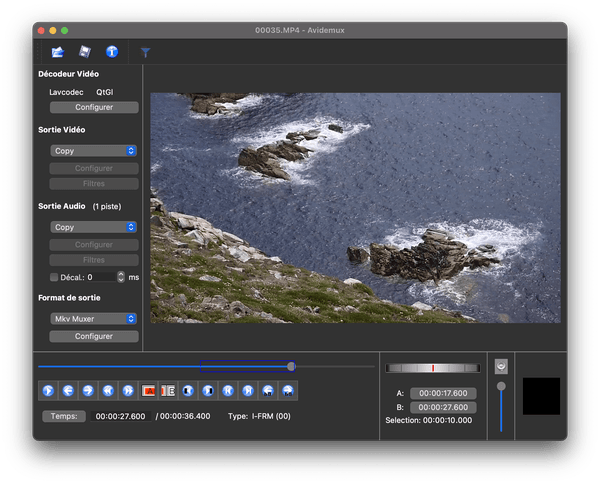
Task: Seek forward 60 seconds
Action: (288, 391)
